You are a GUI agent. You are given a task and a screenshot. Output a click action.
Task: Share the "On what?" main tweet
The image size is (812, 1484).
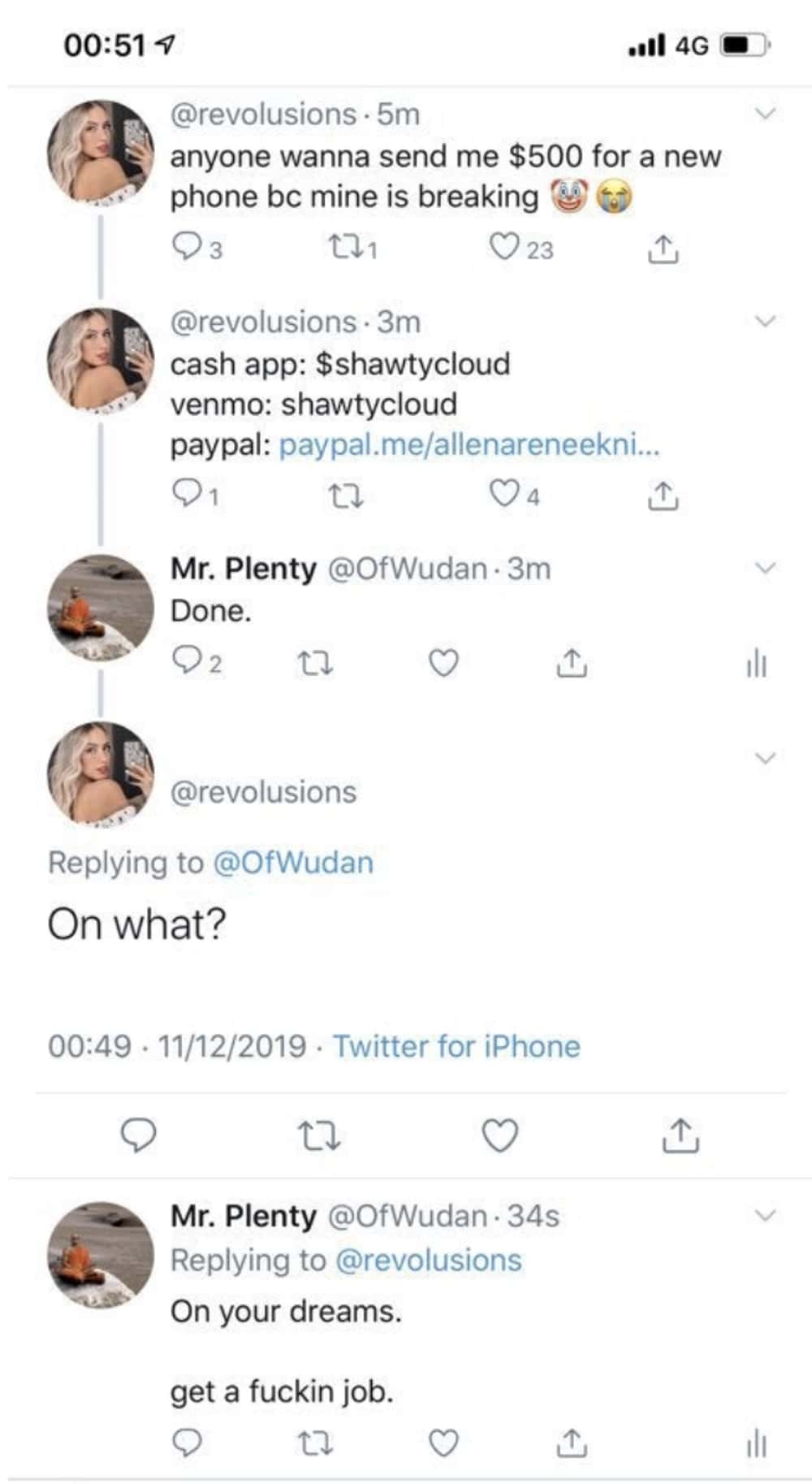coord(680,1136)
